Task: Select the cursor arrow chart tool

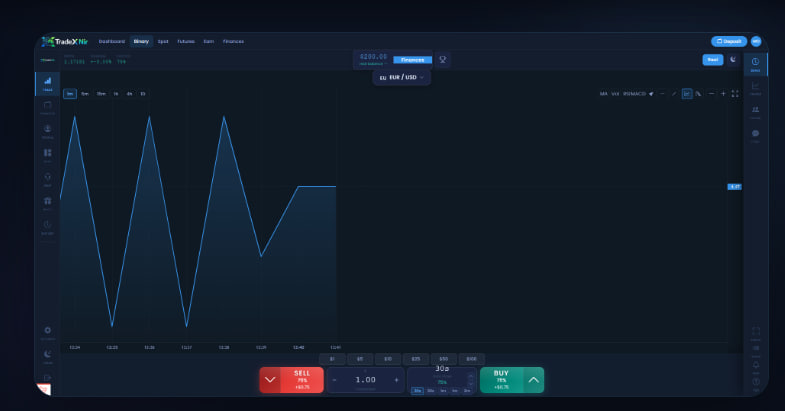Action: coord(651,94)
